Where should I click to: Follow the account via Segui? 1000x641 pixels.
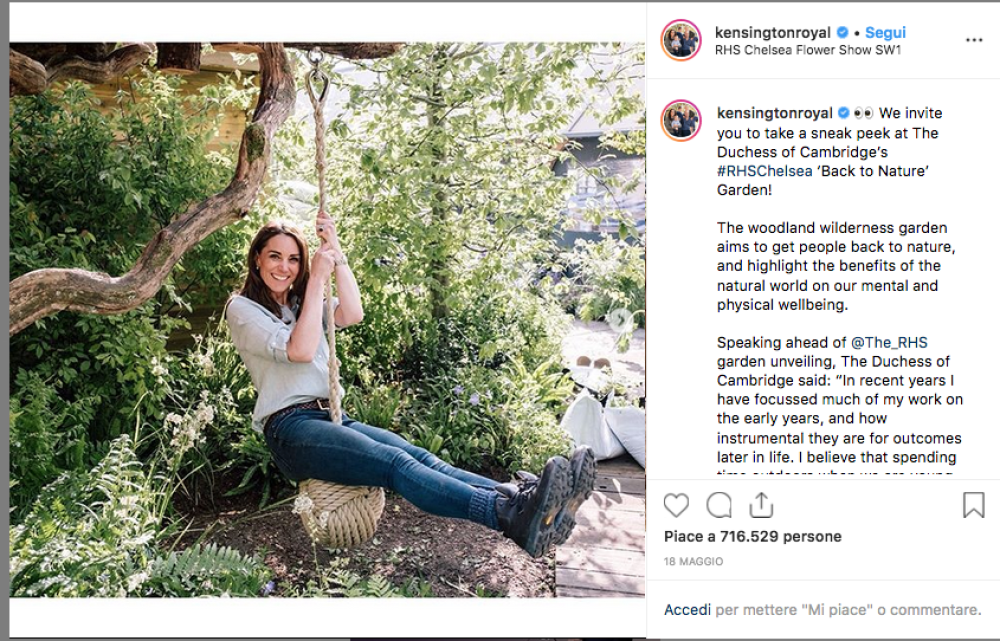coord(885,33)
